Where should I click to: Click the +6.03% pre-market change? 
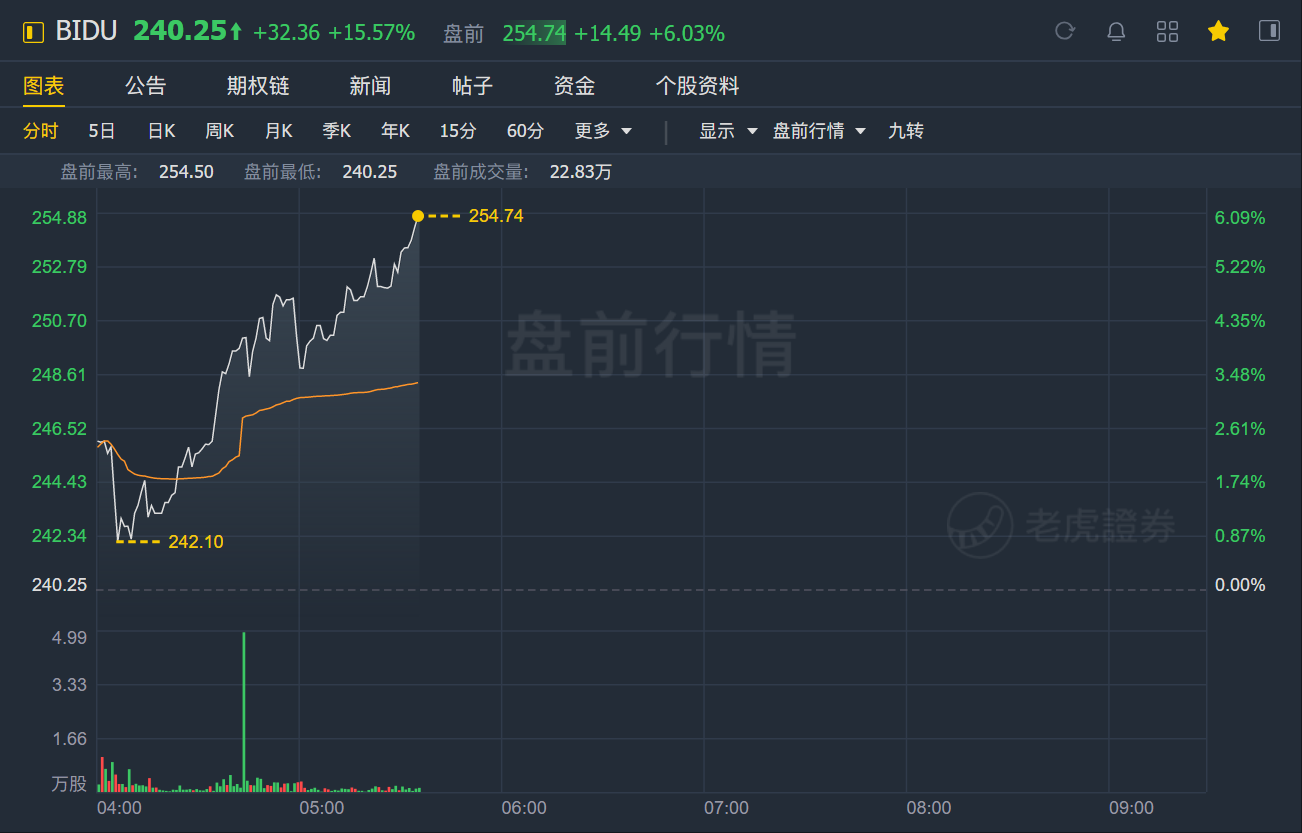tap(687, 34)
